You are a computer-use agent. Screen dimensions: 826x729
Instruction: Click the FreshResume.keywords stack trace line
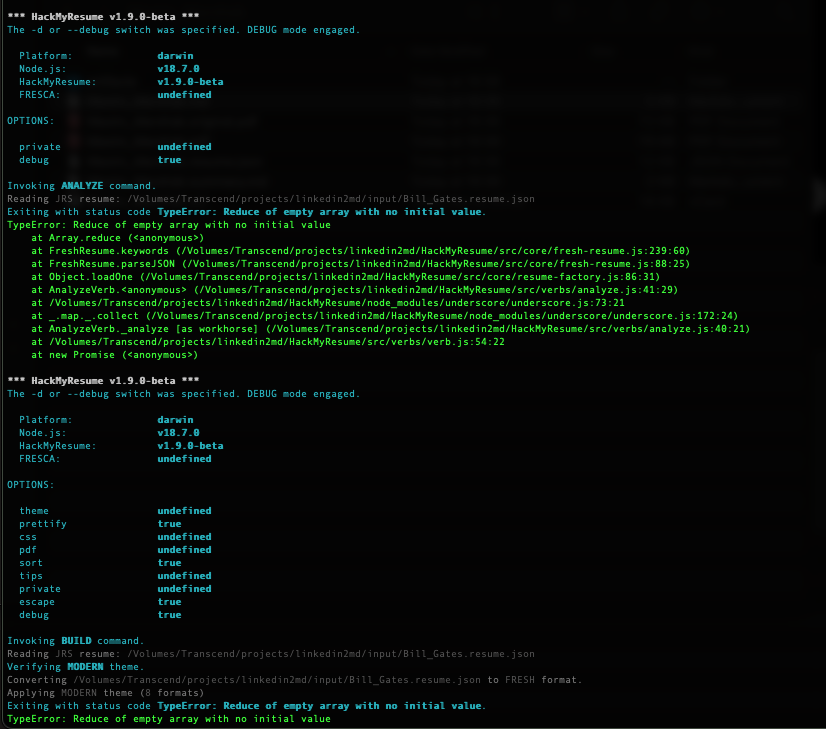[360, 251]
